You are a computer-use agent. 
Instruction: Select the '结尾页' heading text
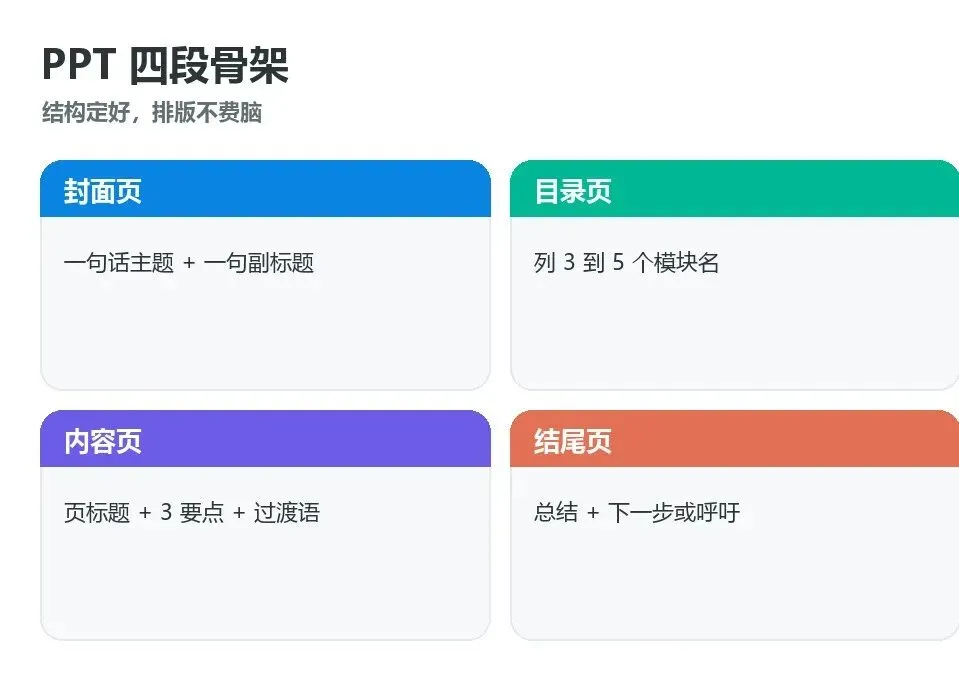click(573, 441)
